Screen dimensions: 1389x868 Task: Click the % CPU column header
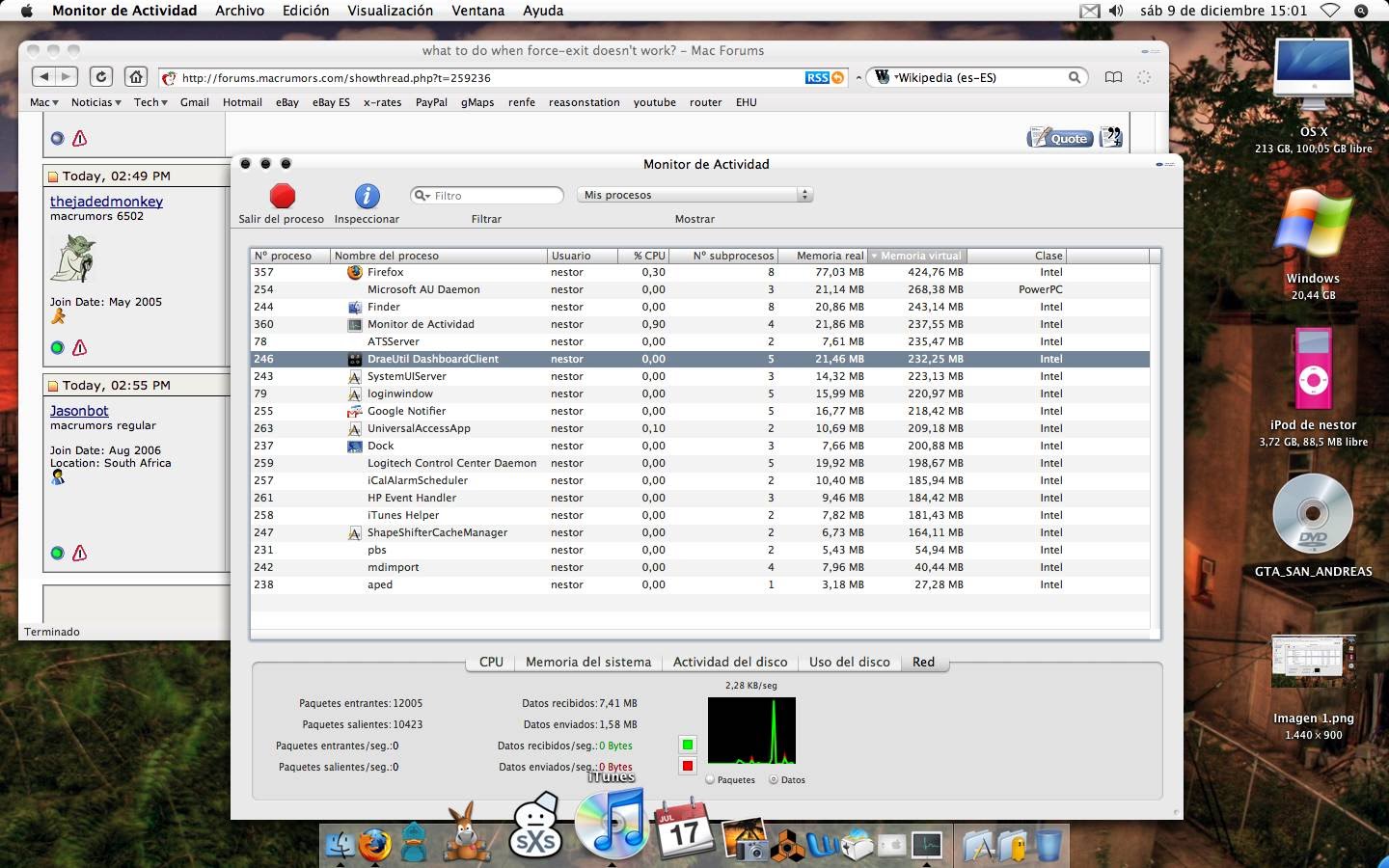click(644, 256)
